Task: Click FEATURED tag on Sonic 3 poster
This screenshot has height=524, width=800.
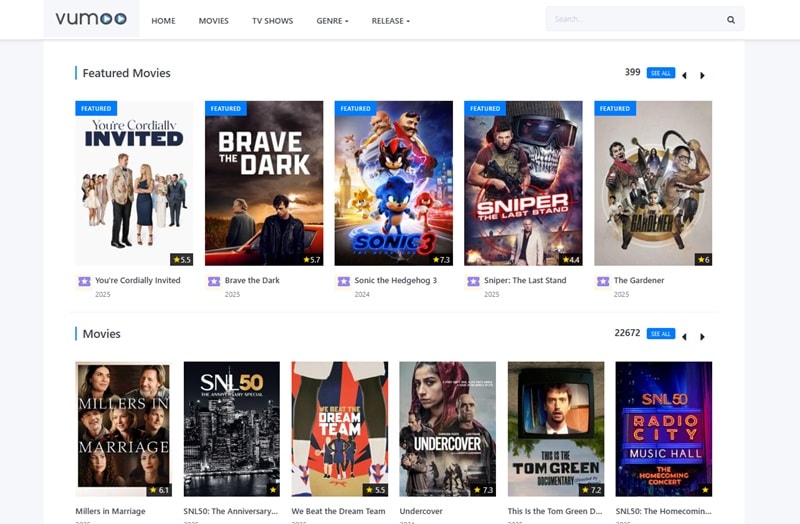Action: click(x=355, y=108)
